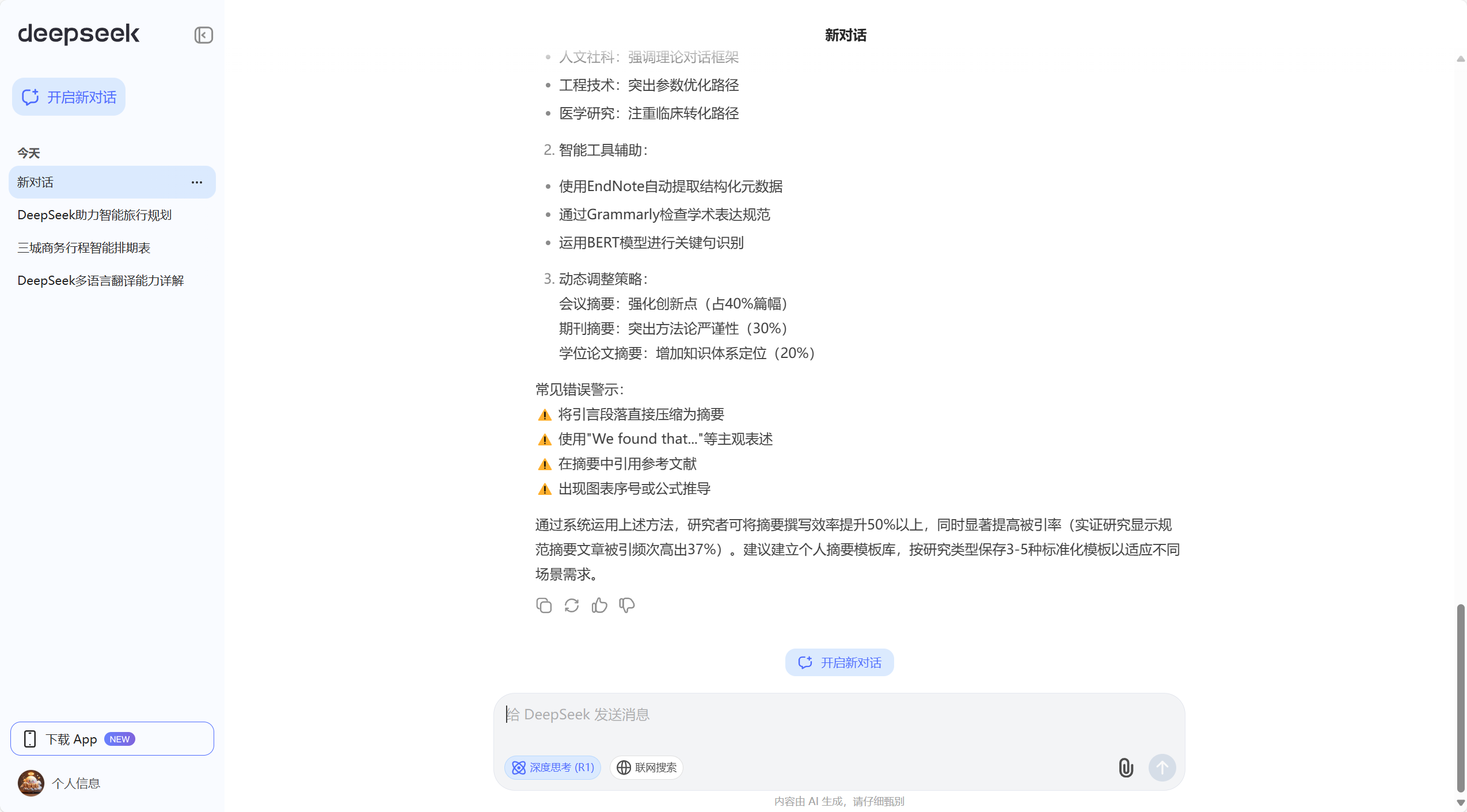
Task: Click the deepseek logo
Action: [79, 35]
